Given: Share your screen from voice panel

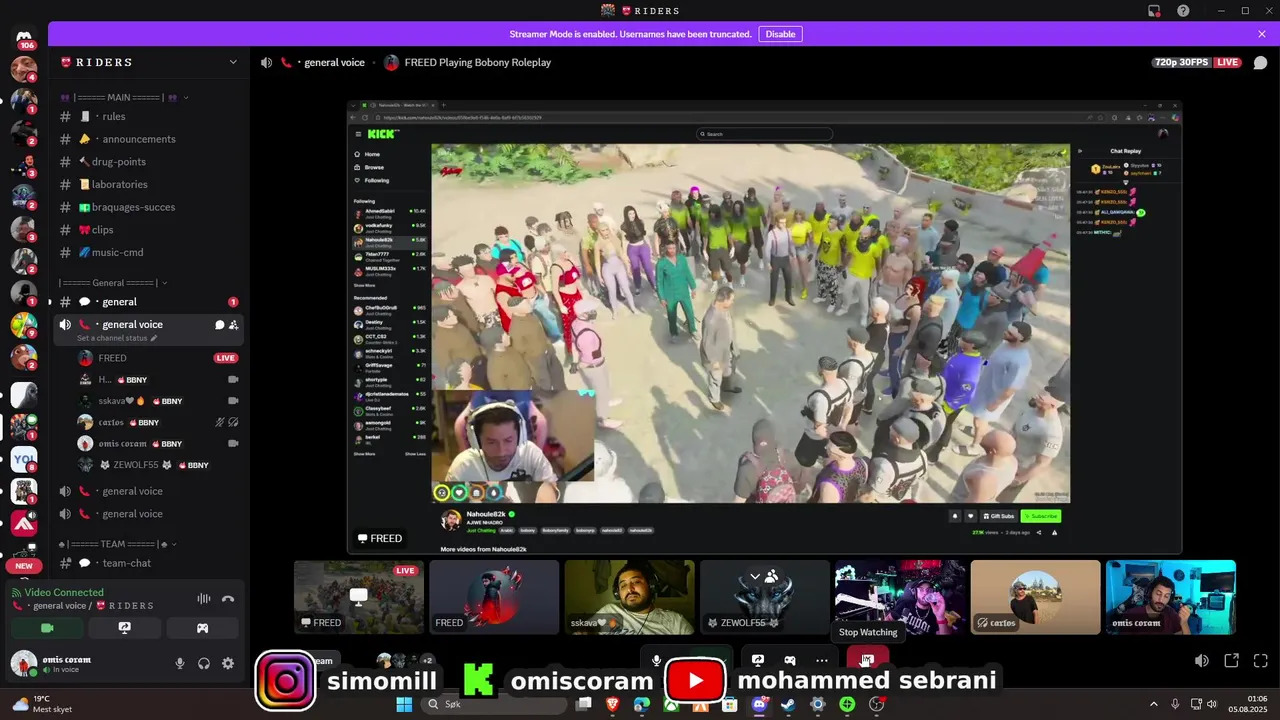Looking at the screenshot, I should [x=124, y=628].
